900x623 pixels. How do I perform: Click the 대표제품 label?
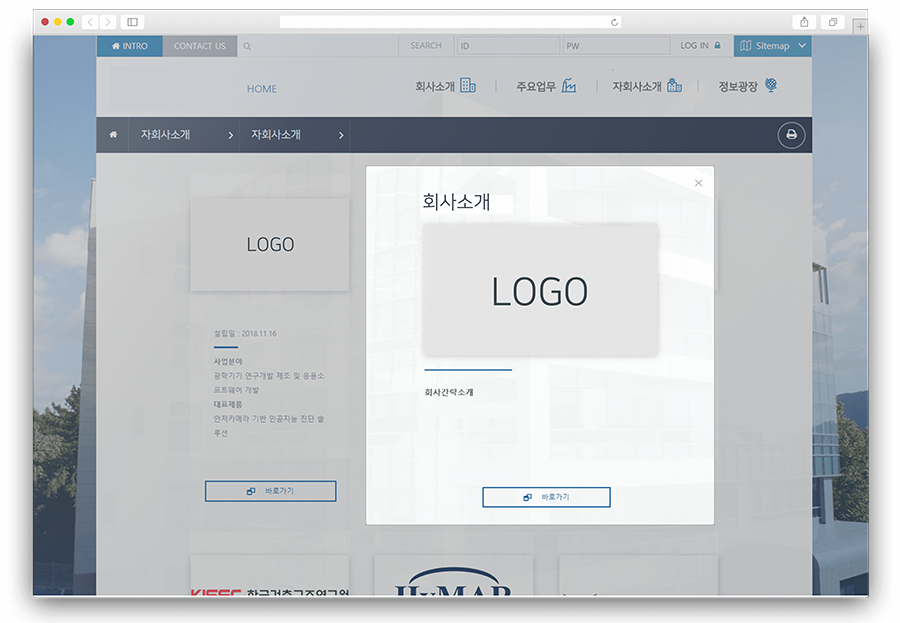(x=228, y=404)
